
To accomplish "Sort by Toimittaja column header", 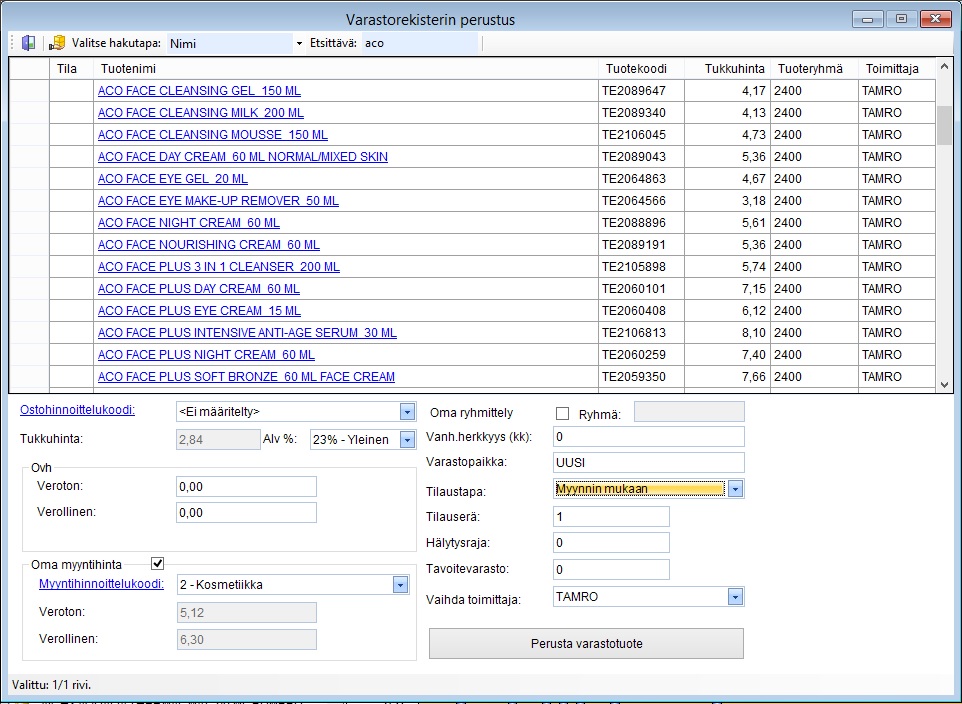I will pyautogui.click(x=896, y=69).
